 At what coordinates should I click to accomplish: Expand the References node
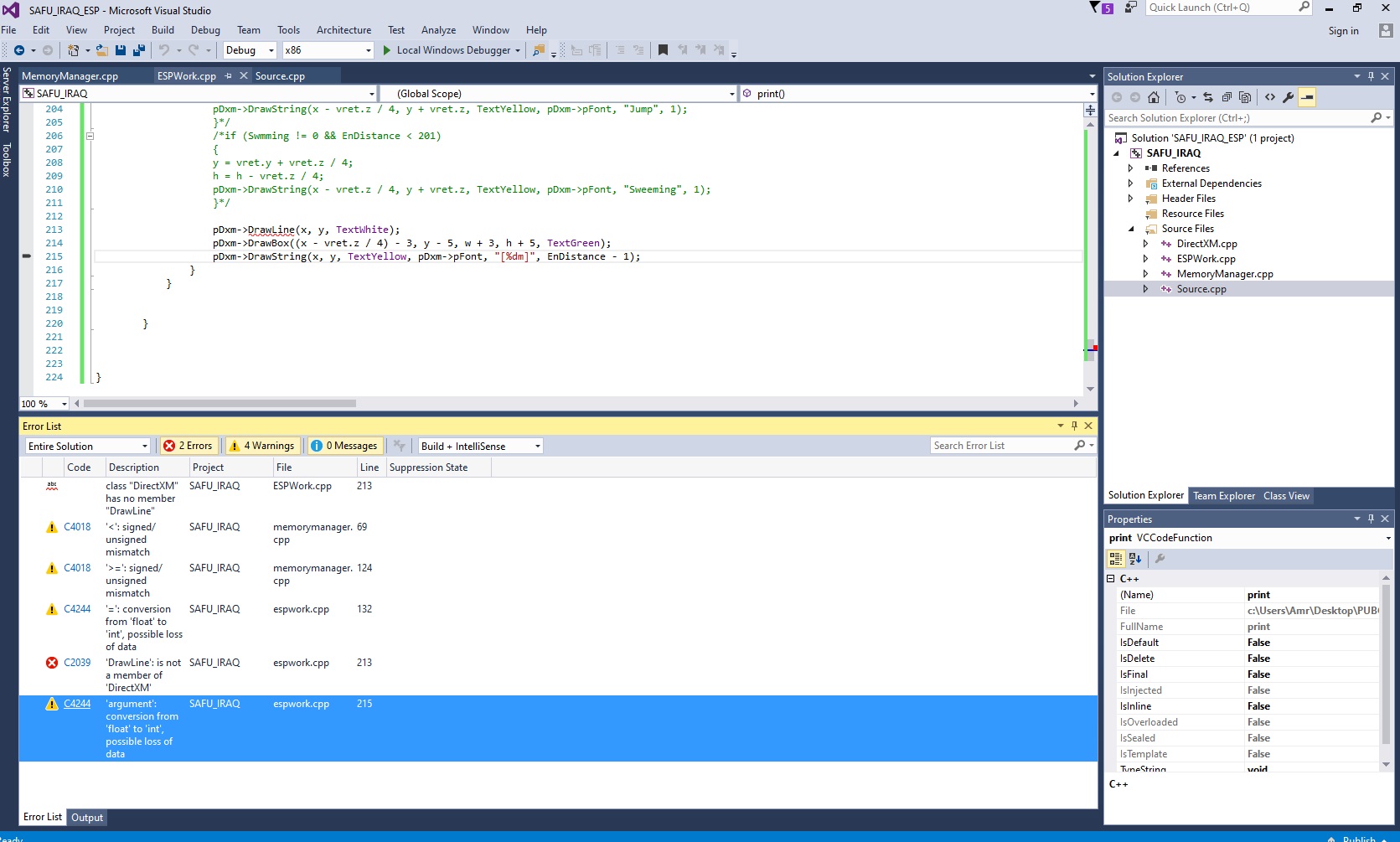coord(1130,168)
